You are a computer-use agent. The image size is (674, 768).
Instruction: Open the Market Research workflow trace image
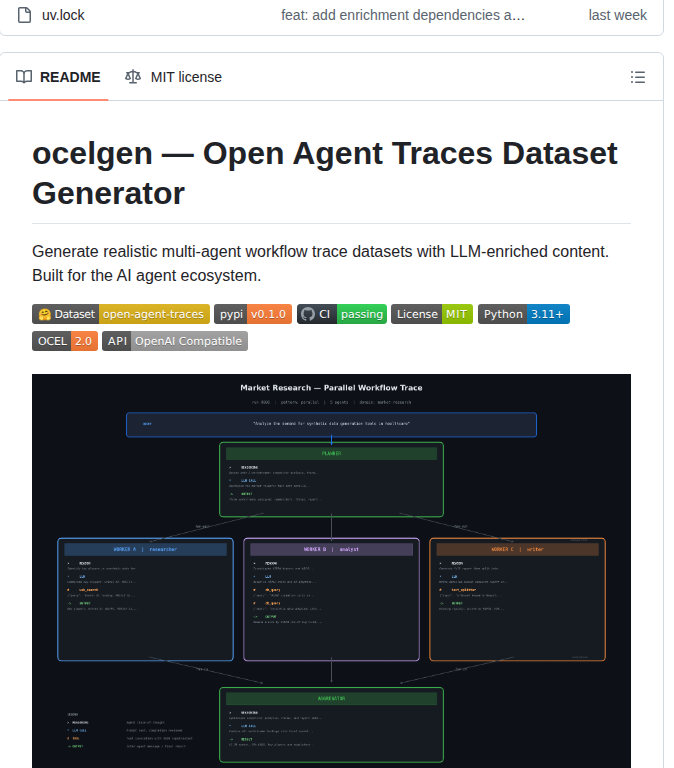pos(331,571)
